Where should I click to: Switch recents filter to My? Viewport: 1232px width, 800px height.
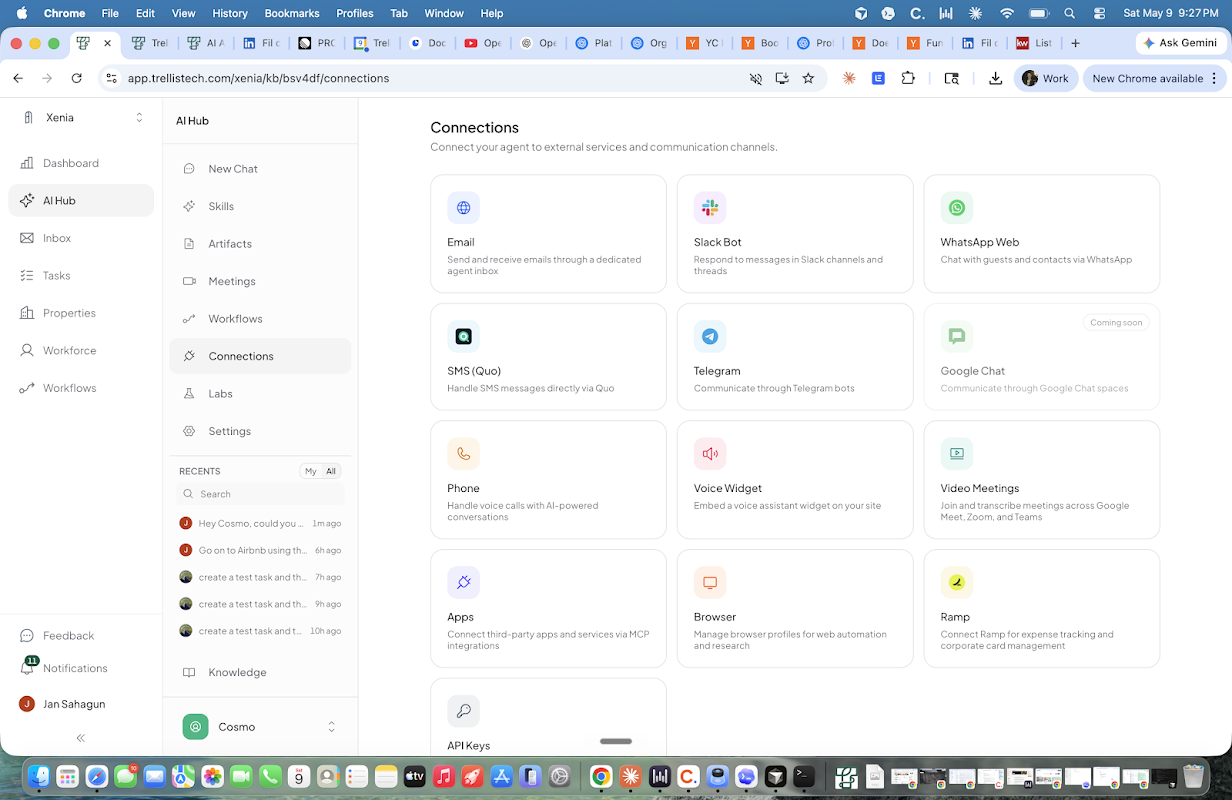click(x=311, y=471)
